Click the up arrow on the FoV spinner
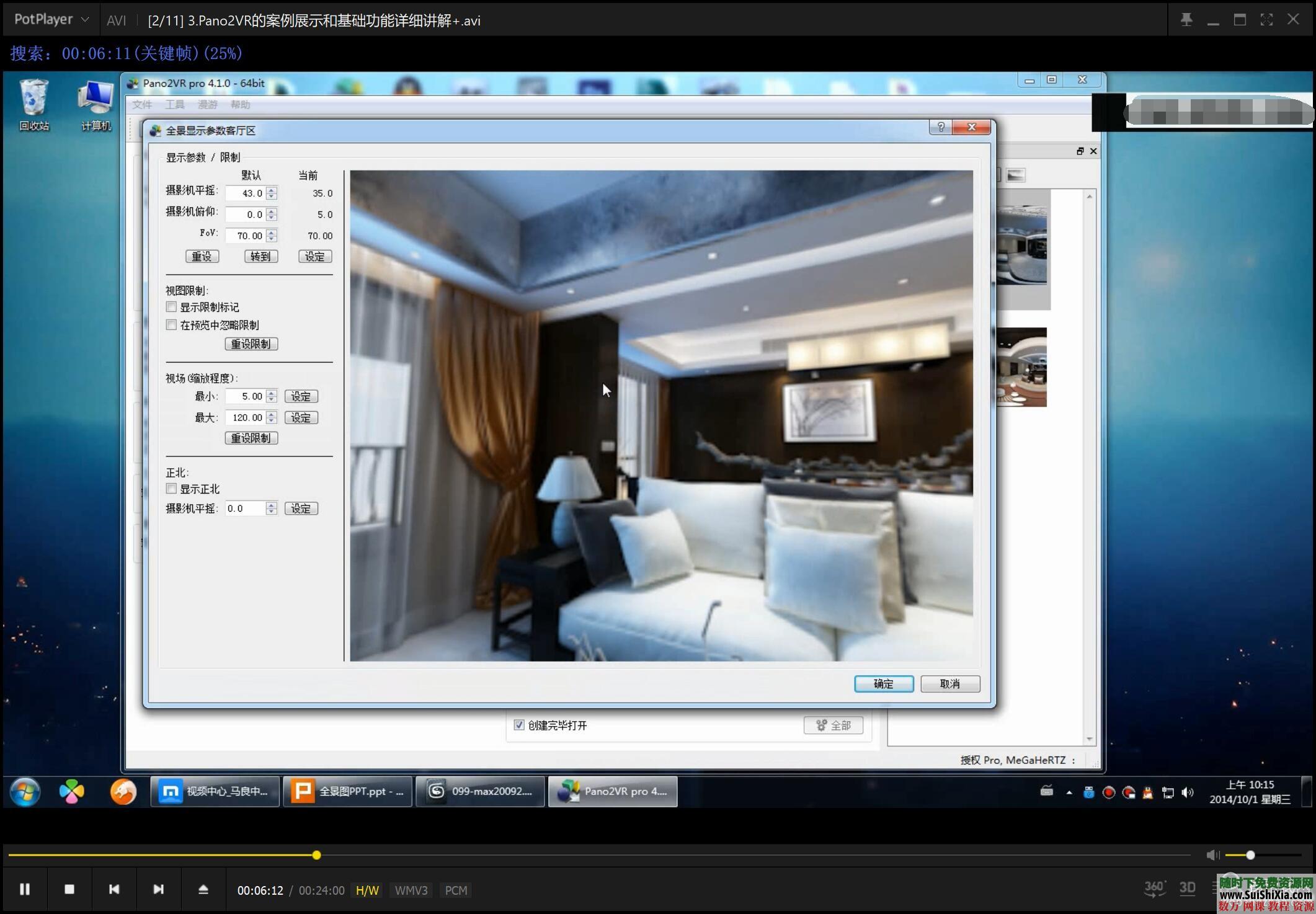 point(271,232)
